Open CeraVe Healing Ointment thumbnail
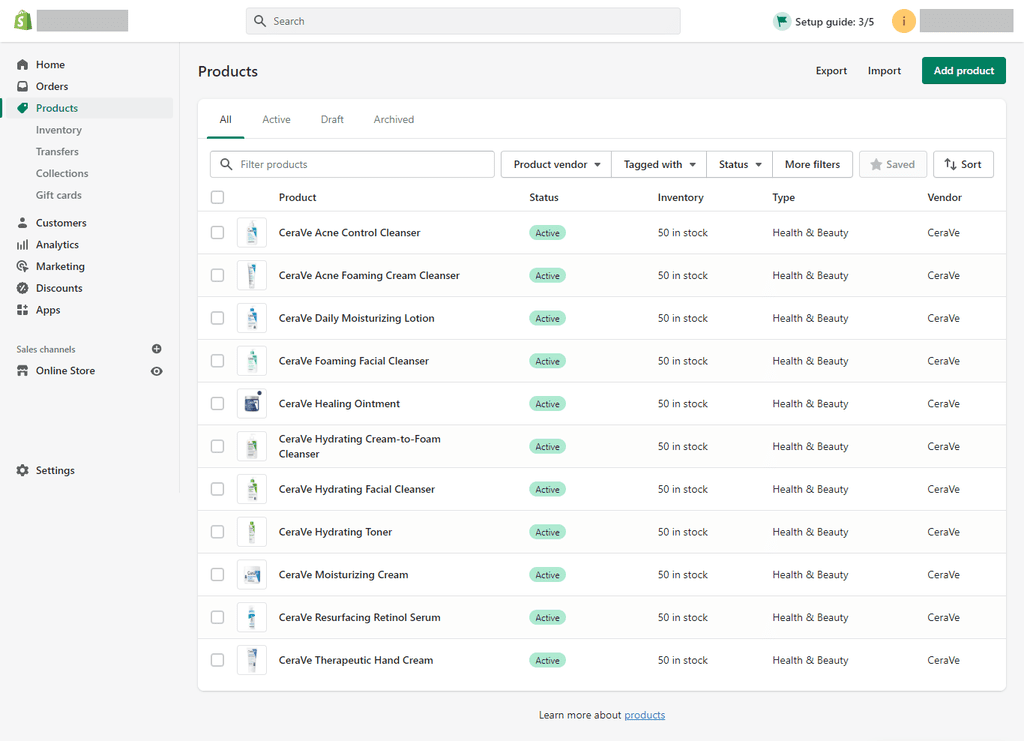 point(251,403)
